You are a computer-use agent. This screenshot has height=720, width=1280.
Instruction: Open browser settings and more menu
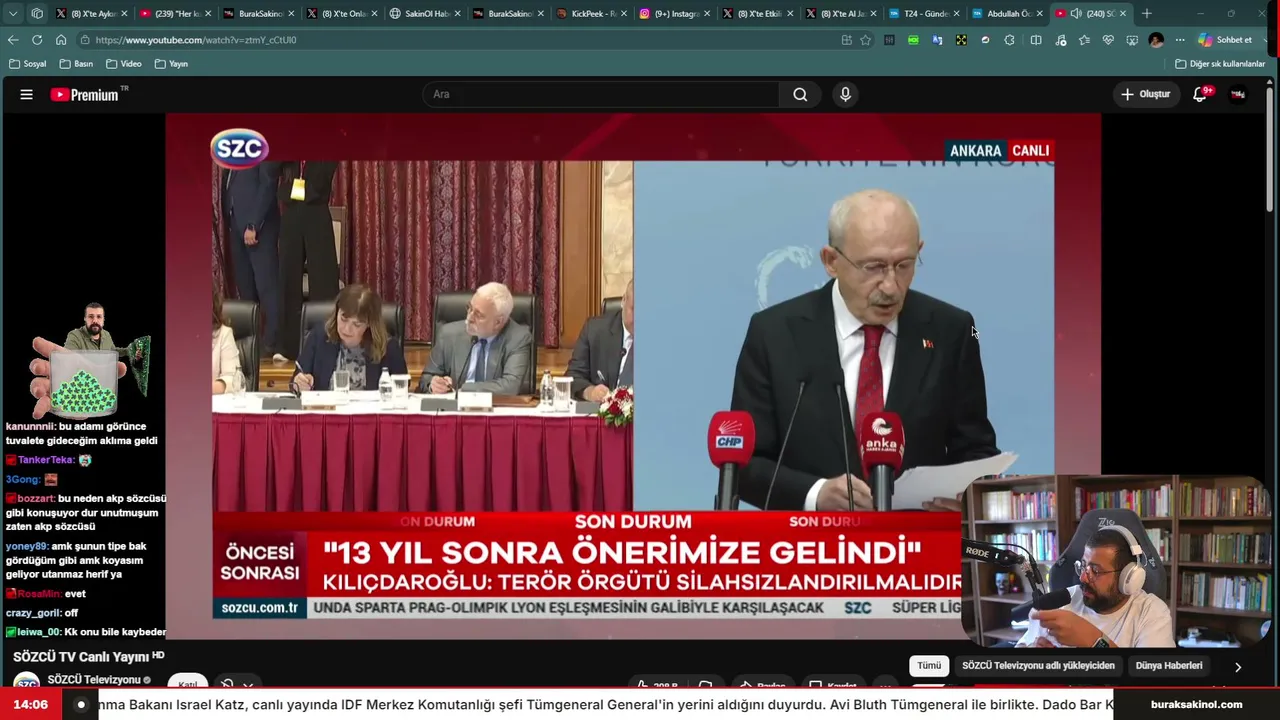coord(1180,40)
